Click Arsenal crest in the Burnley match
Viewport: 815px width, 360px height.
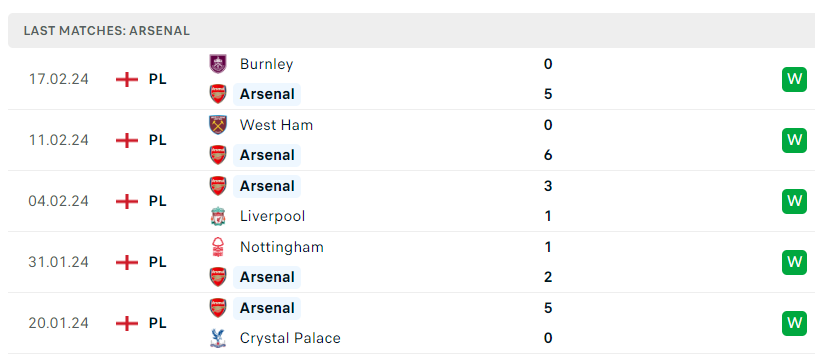coord(218,94)
